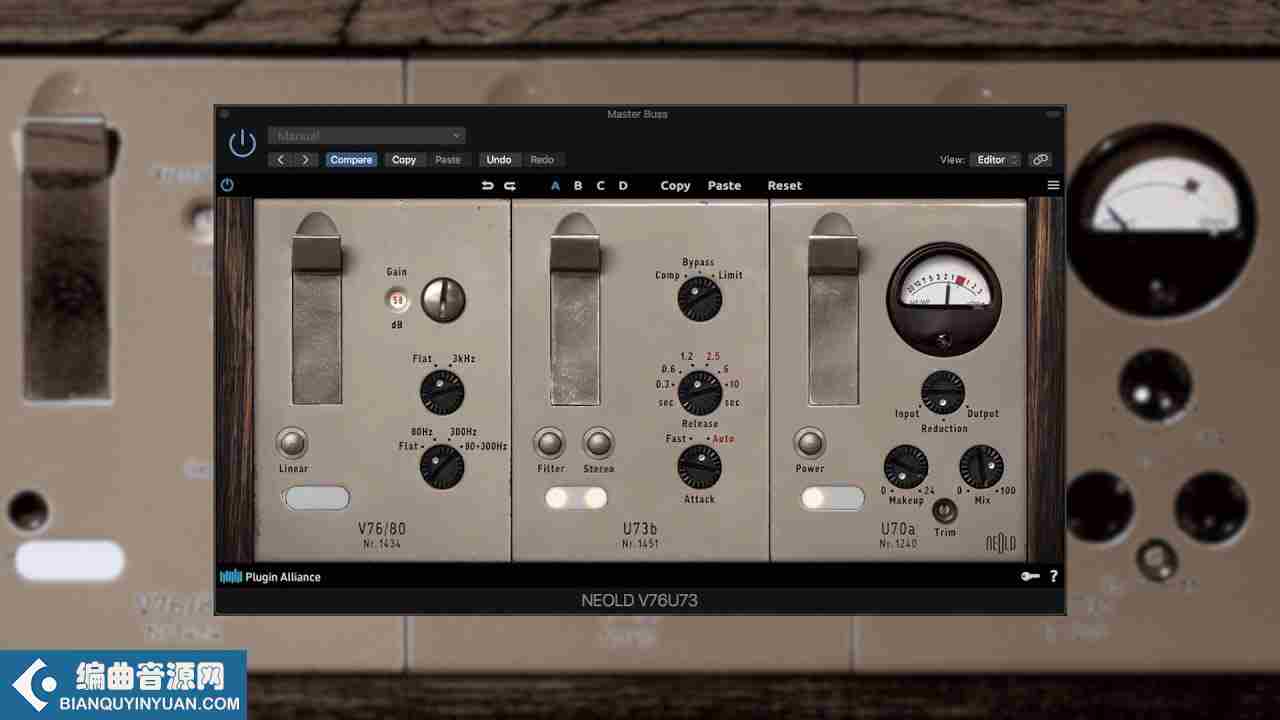Go to previous preset arrow

pos(281,160)
